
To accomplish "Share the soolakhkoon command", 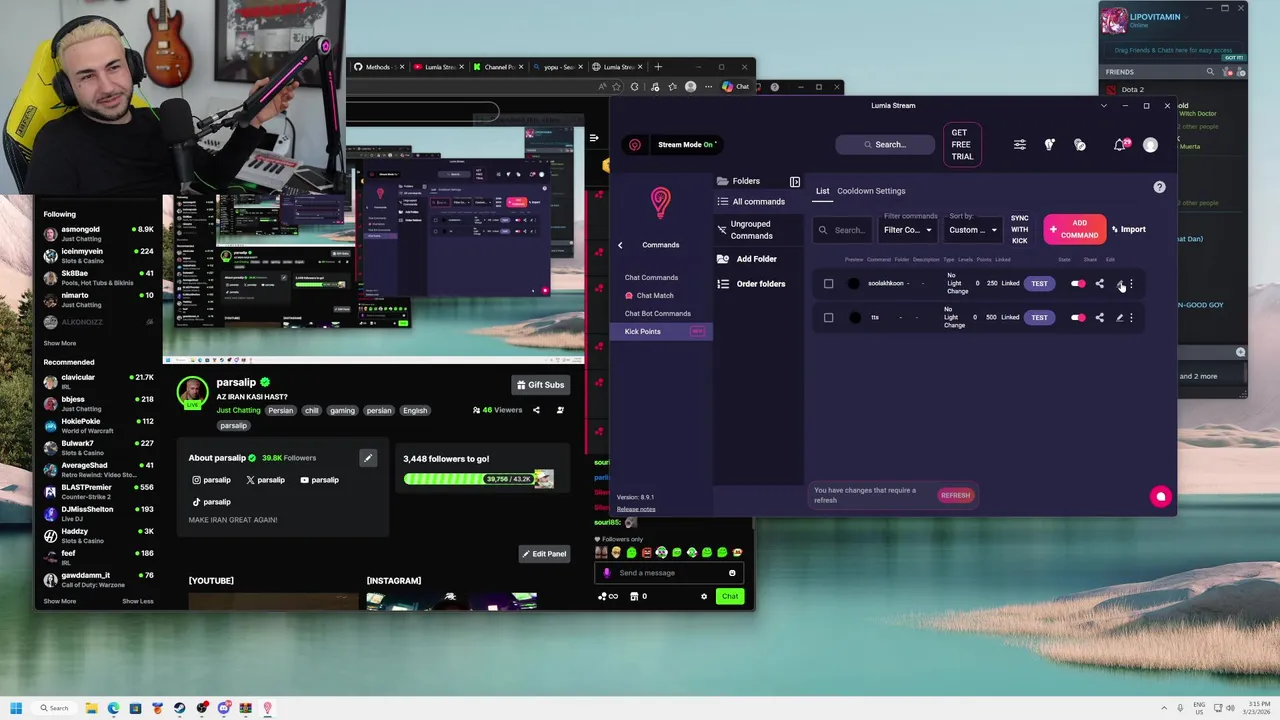I will pos(1099,284).
